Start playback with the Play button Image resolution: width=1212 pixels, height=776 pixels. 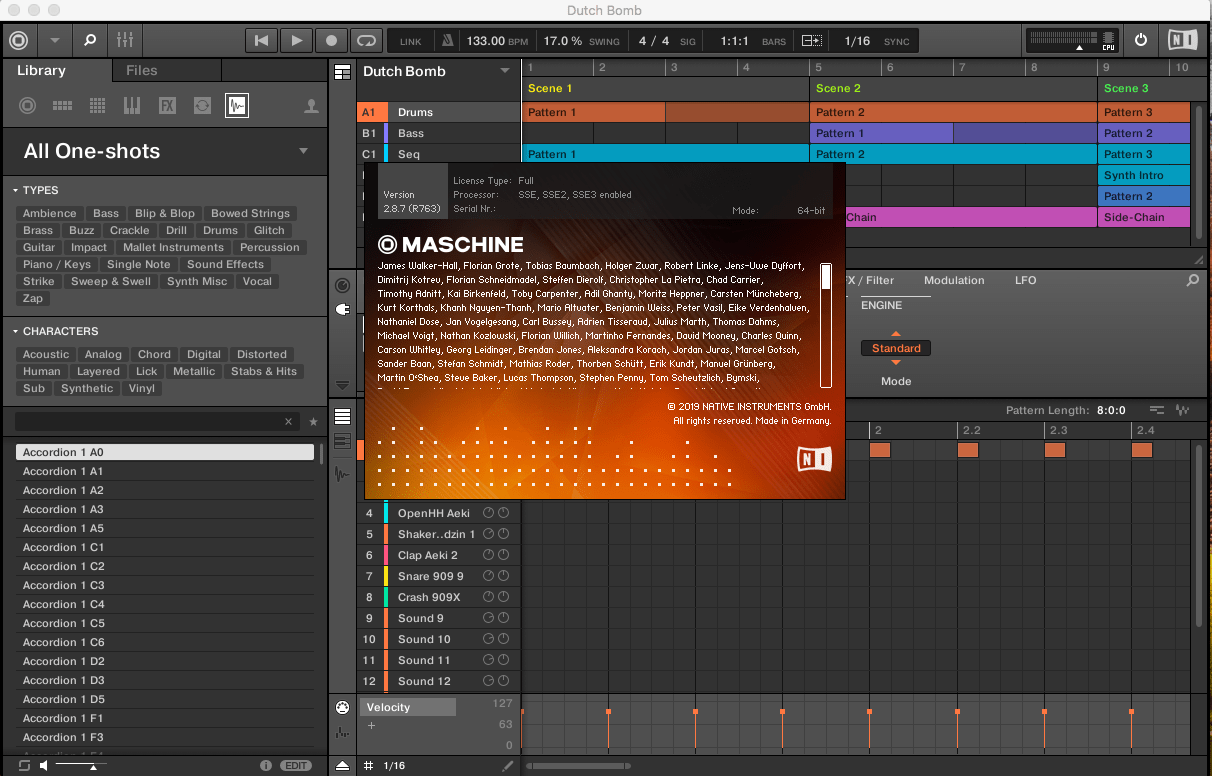coord(296,41)
